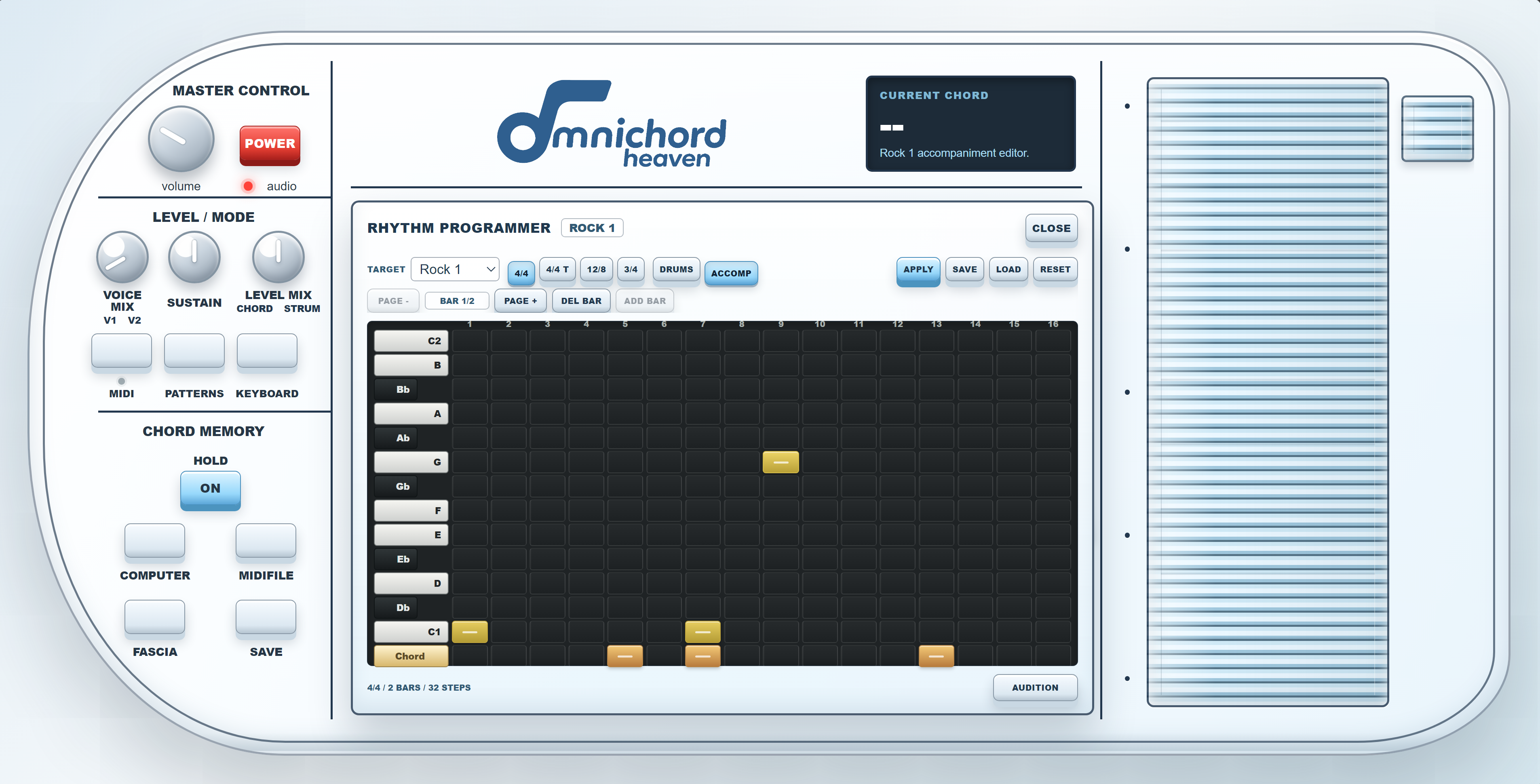The height and width of the screenshot is (784, 1540).
Task: Add a bar with ADD BAR
Action: pyautogui.click(x=645, y=301)
